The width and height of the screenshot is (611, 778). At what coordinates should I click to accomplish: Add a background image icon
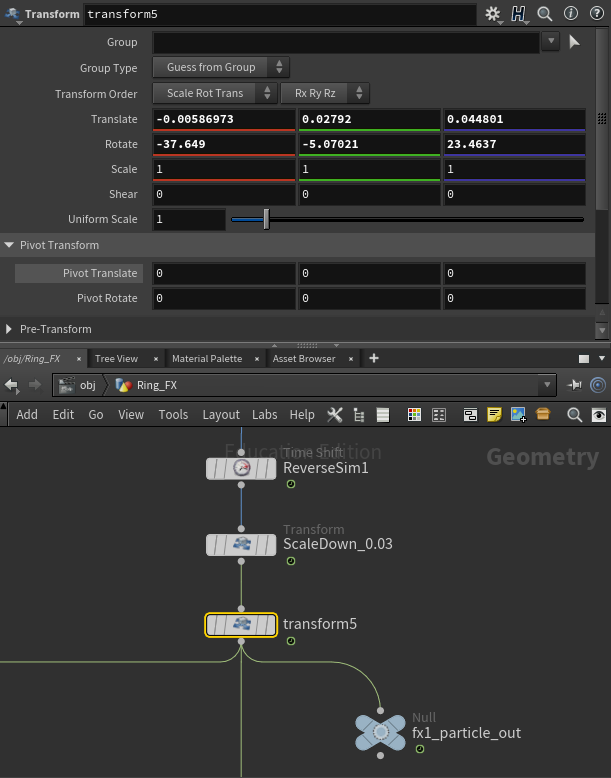point(518,415)
